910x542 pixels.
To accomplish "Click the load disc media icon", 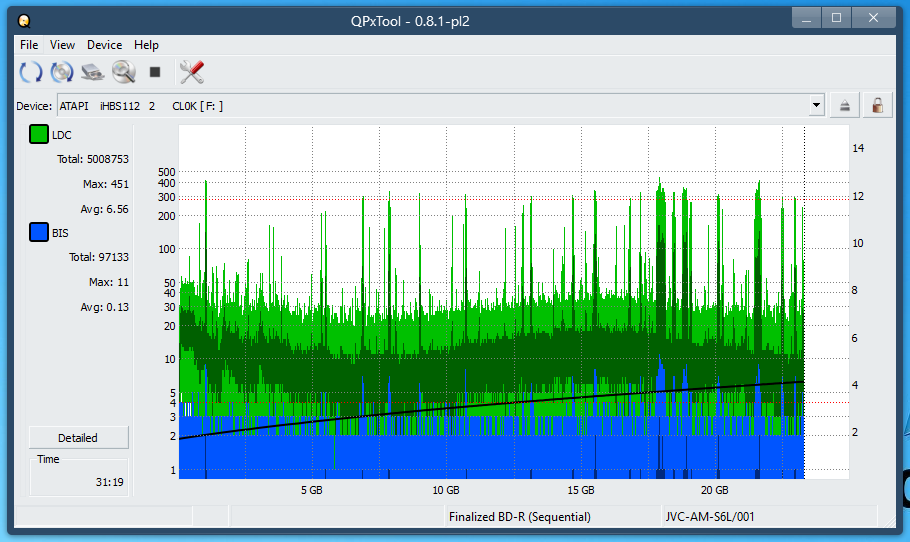I will [62, 72].
